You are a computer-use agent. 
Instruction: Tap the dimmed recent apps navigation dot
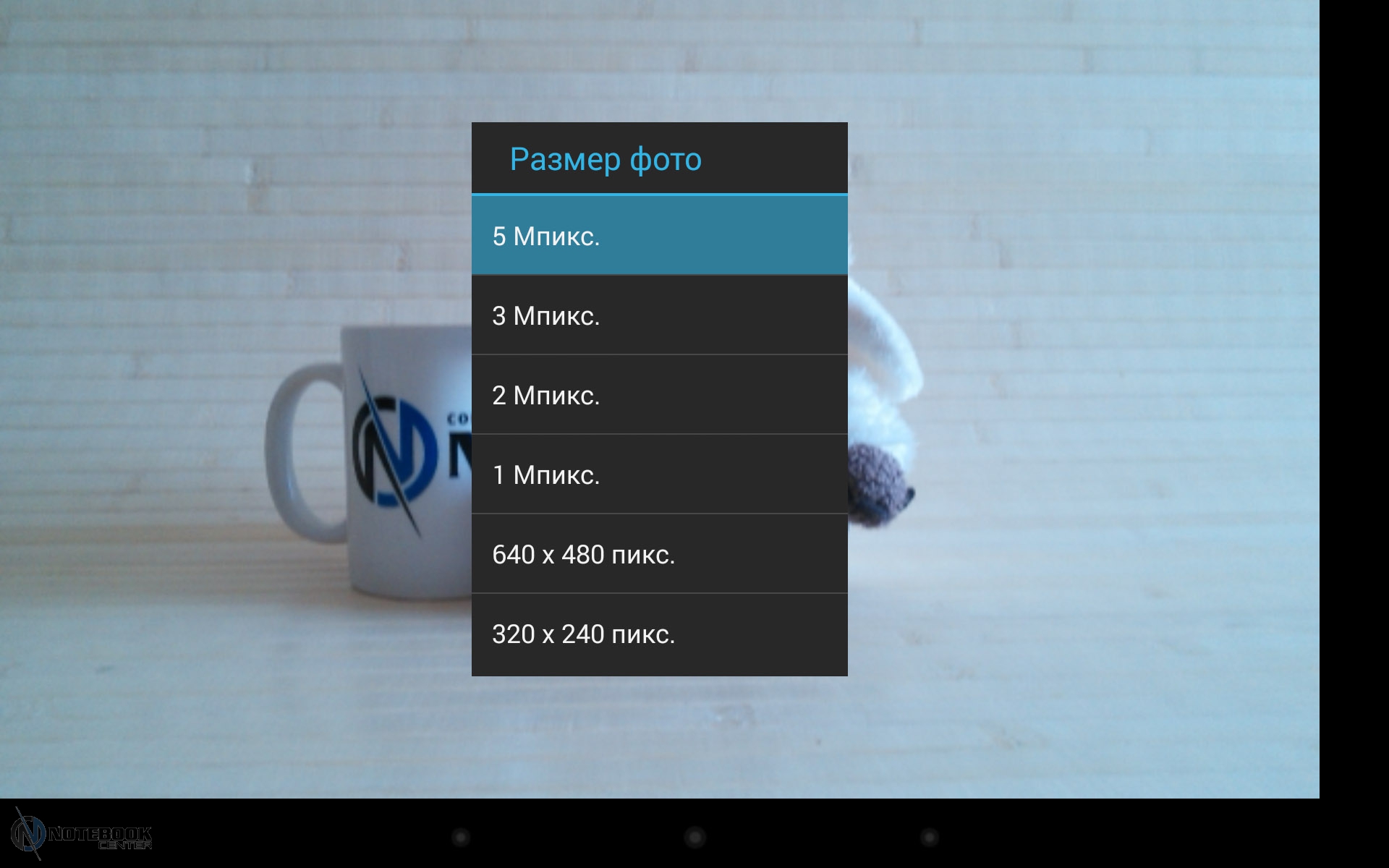click(x=929, y=838)
